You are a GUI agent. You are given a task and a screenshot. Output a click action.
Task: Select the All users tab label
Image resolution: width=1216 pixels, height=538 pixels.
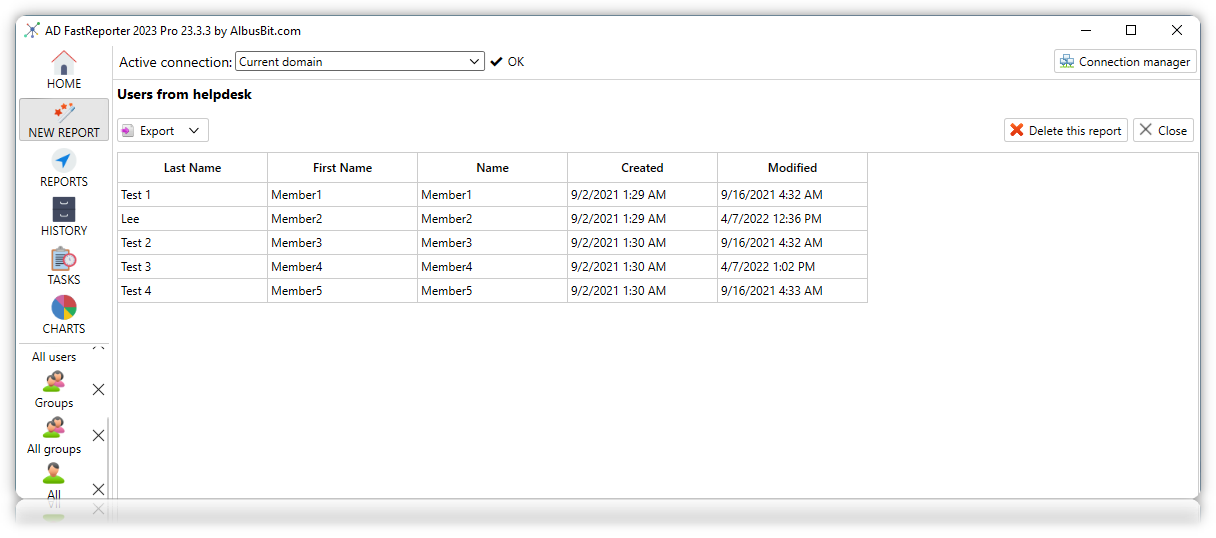[x=54, y=357]
